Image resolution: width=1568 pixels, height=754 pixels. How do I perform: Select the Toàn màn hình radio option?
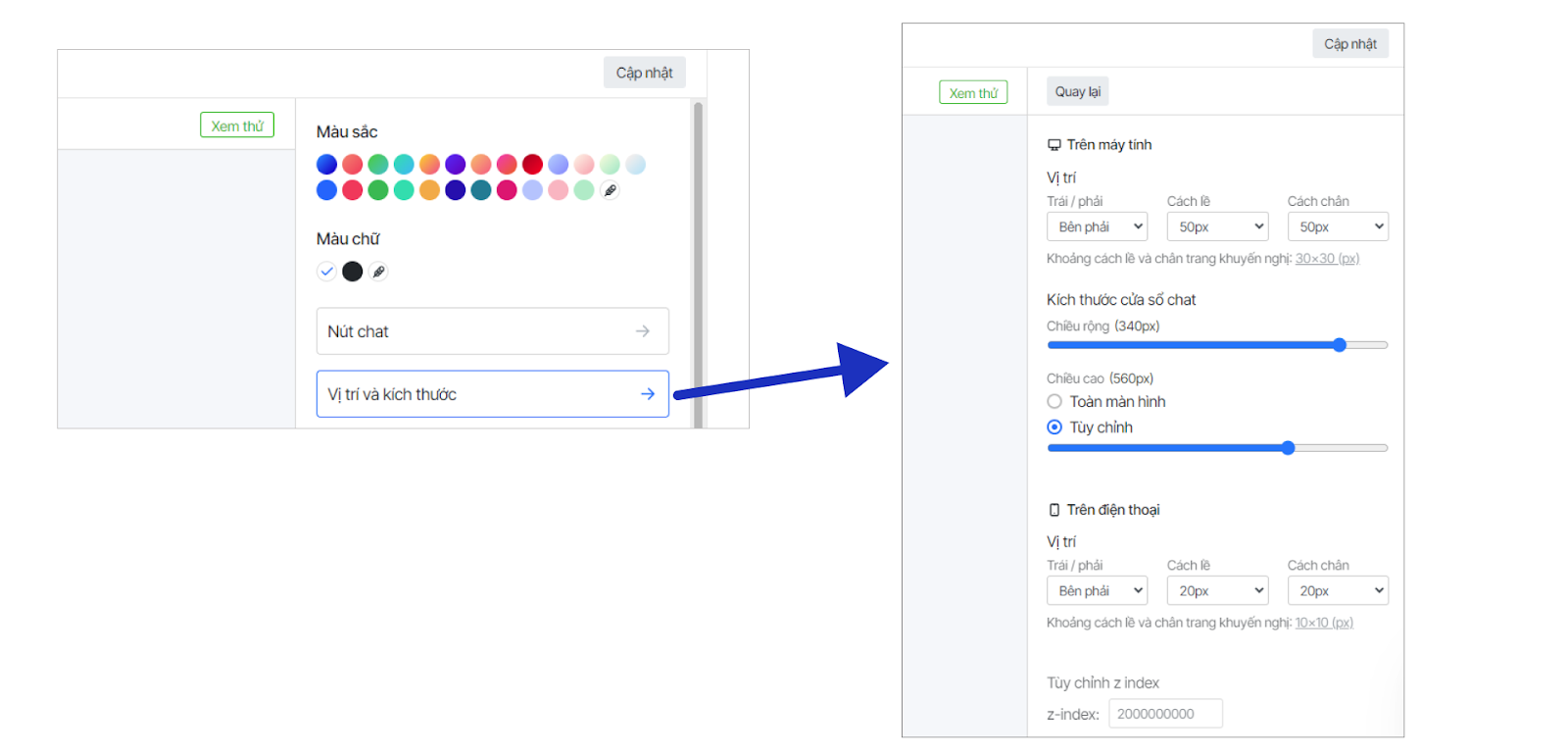coord(1054,402)
